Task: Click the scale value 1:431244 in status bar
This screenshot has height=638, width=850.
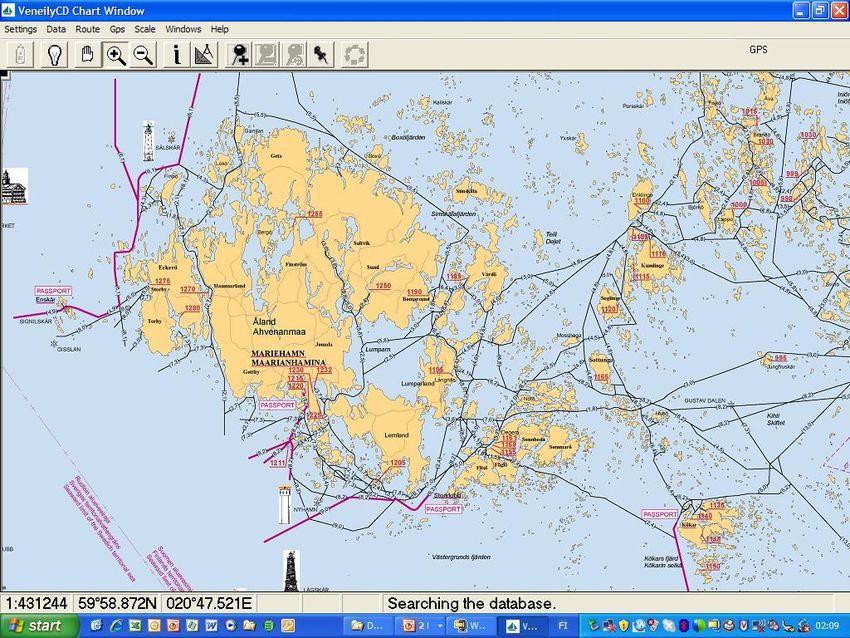Action: pyautogui.click(x=36, y=603)
